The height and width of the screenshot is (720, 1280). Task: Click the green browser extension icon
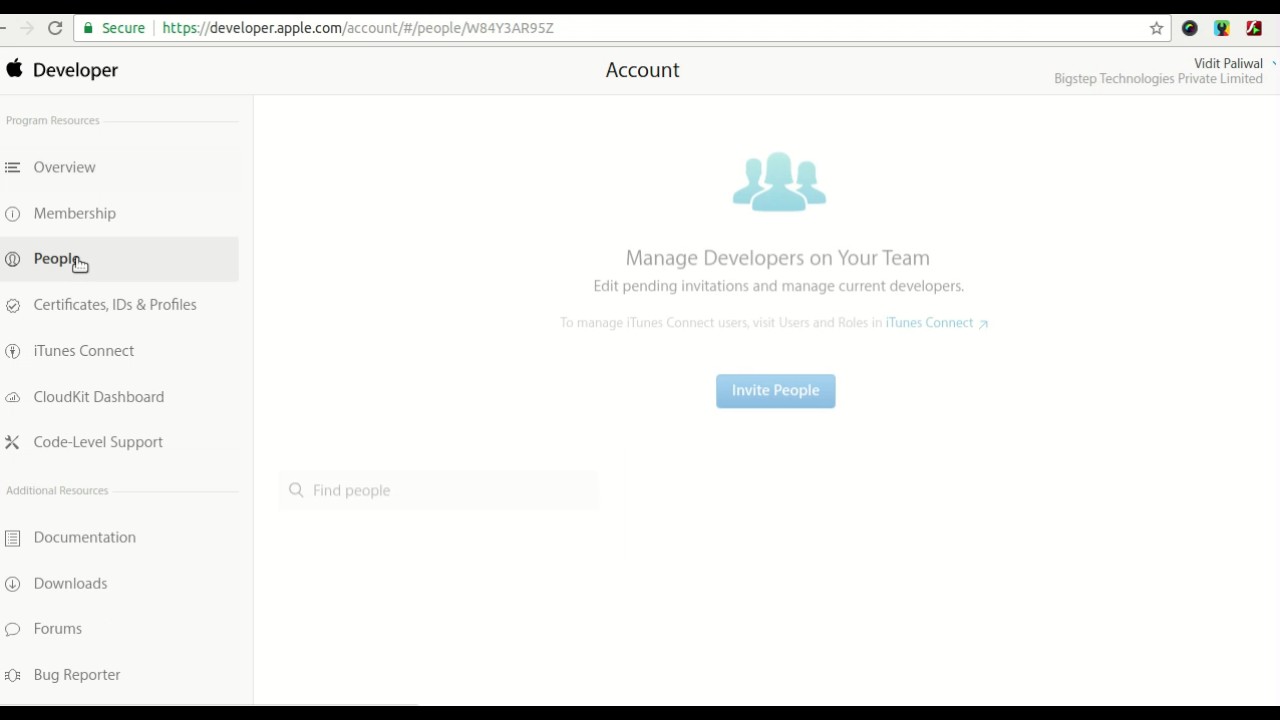click(1221, 28)
